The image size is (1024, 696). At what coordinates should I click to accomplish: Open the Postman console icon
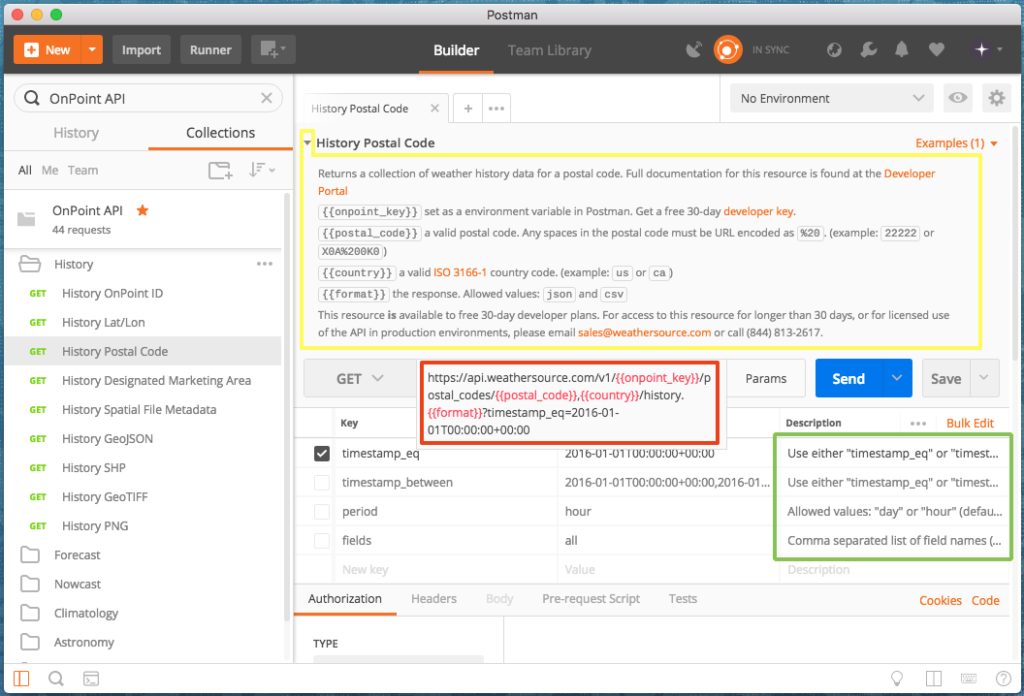tap(91, 679)
